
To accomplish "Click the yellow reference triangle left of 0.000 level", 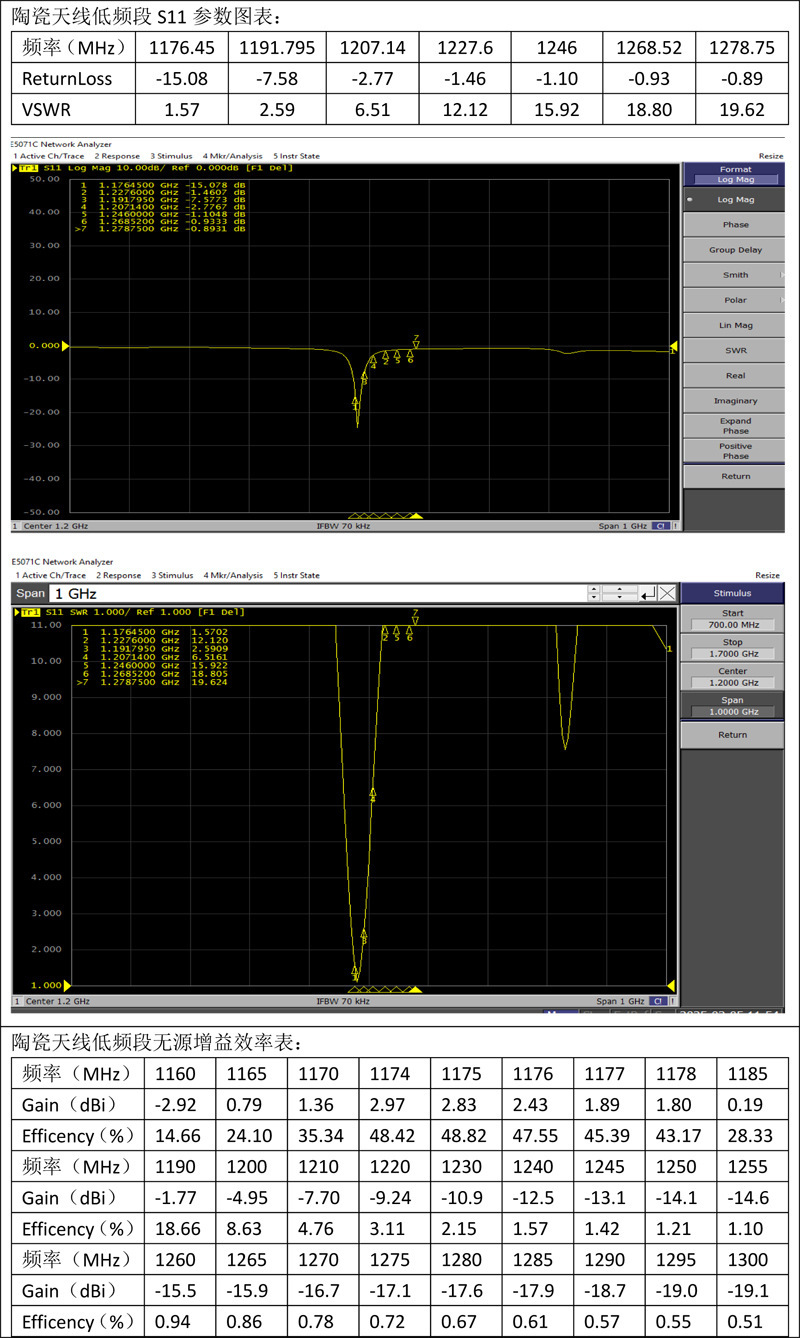I will click(x=66, y=346).
